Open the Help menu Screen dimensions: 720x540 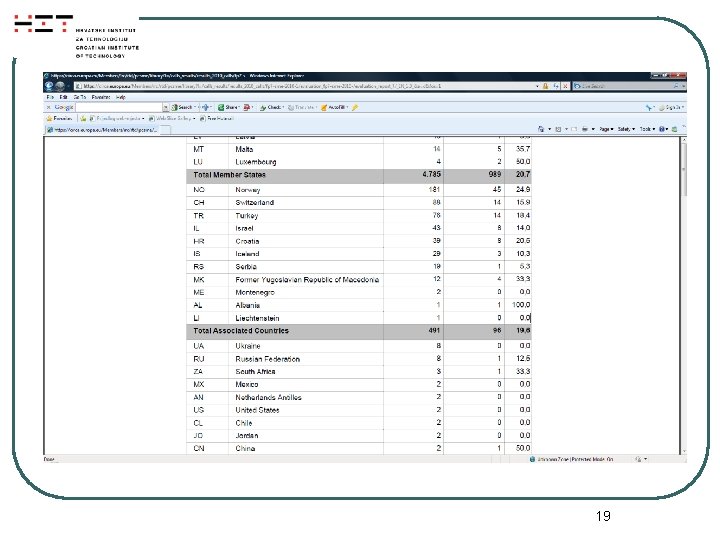[120, 97]
